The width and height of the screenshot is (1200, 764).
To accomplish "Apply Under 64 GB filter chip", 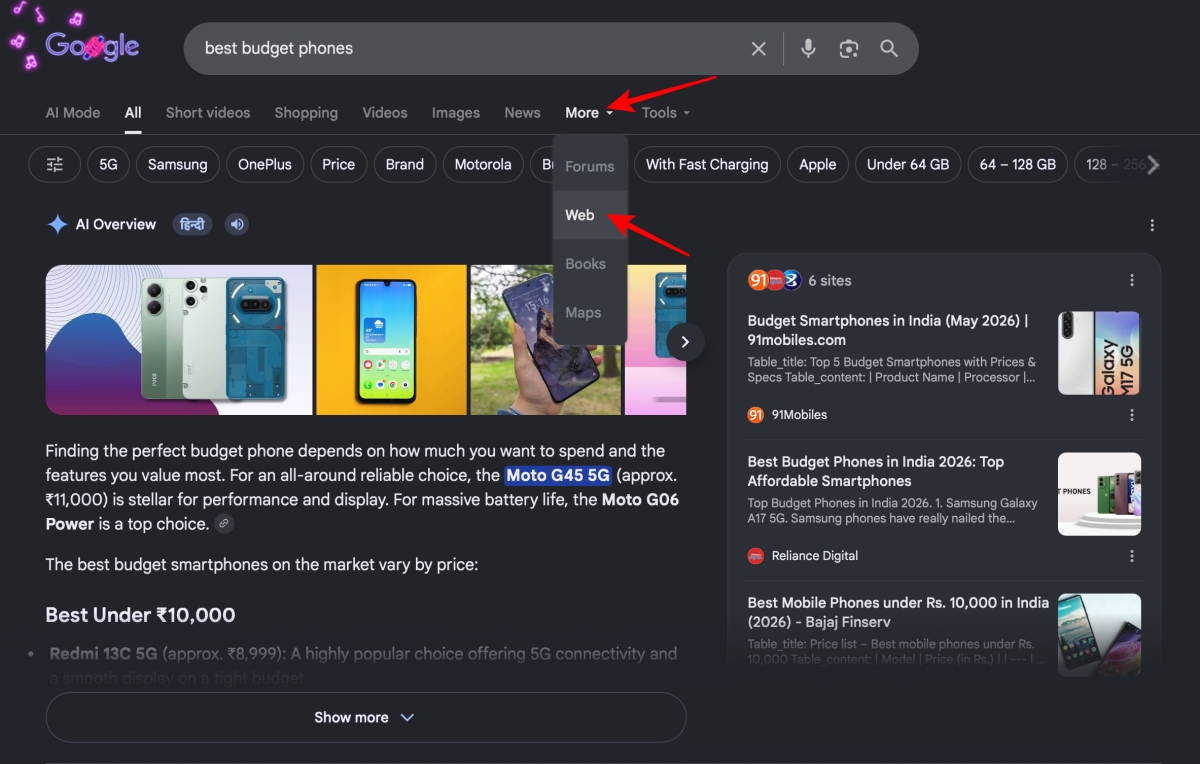I will click(x=908, y=164).
